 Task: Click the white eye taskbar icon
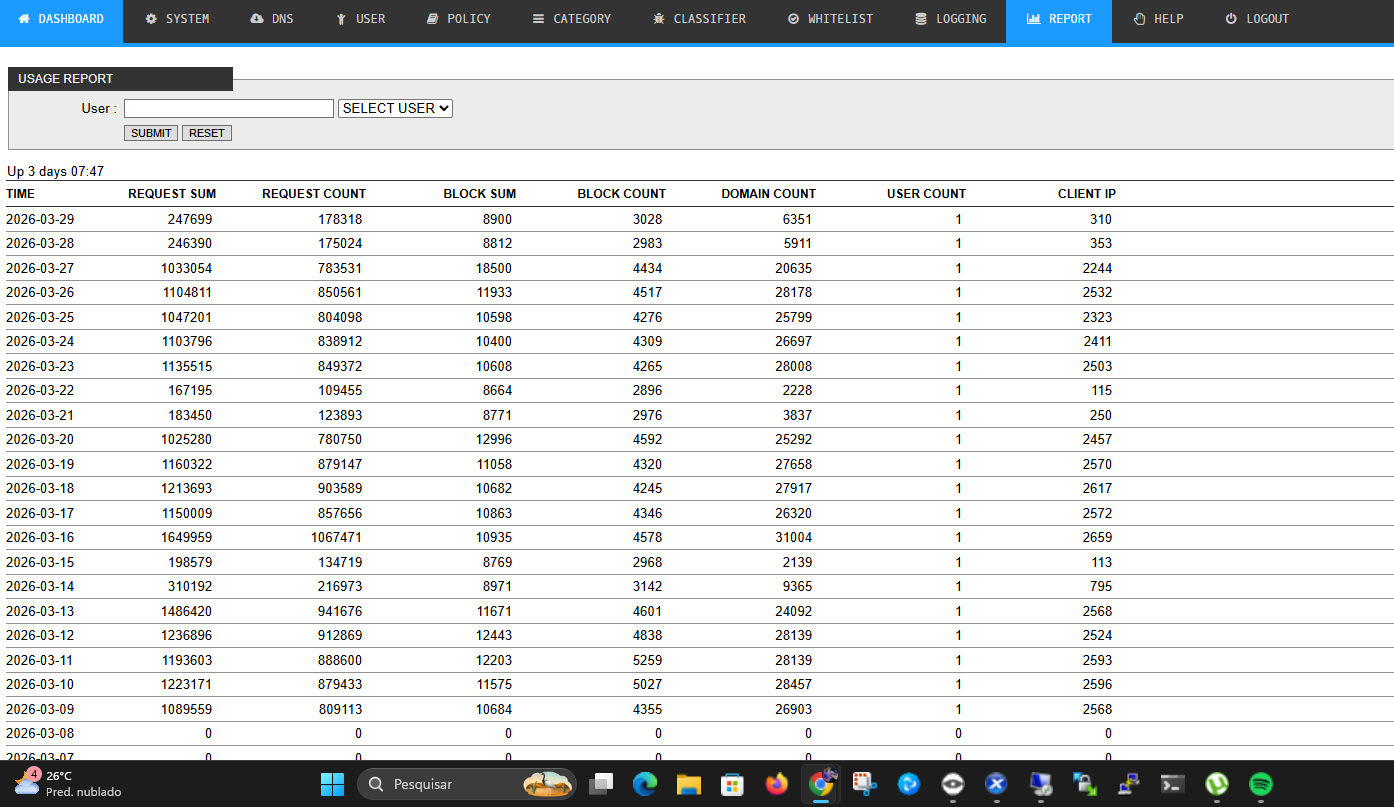pyautogui.click(x=952, y=784)
